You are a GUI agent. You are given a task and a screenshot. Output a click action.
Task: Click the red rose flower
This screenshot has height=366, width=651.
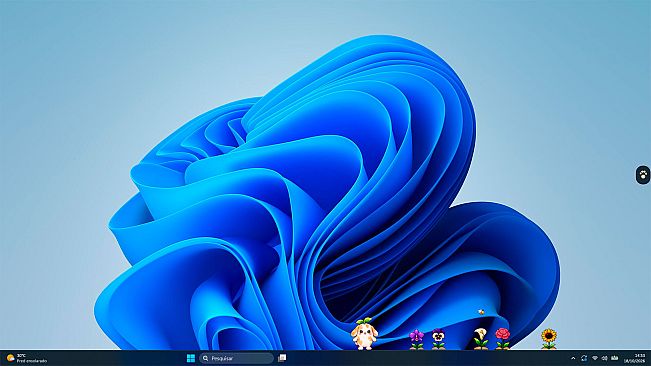click(502, 338)
